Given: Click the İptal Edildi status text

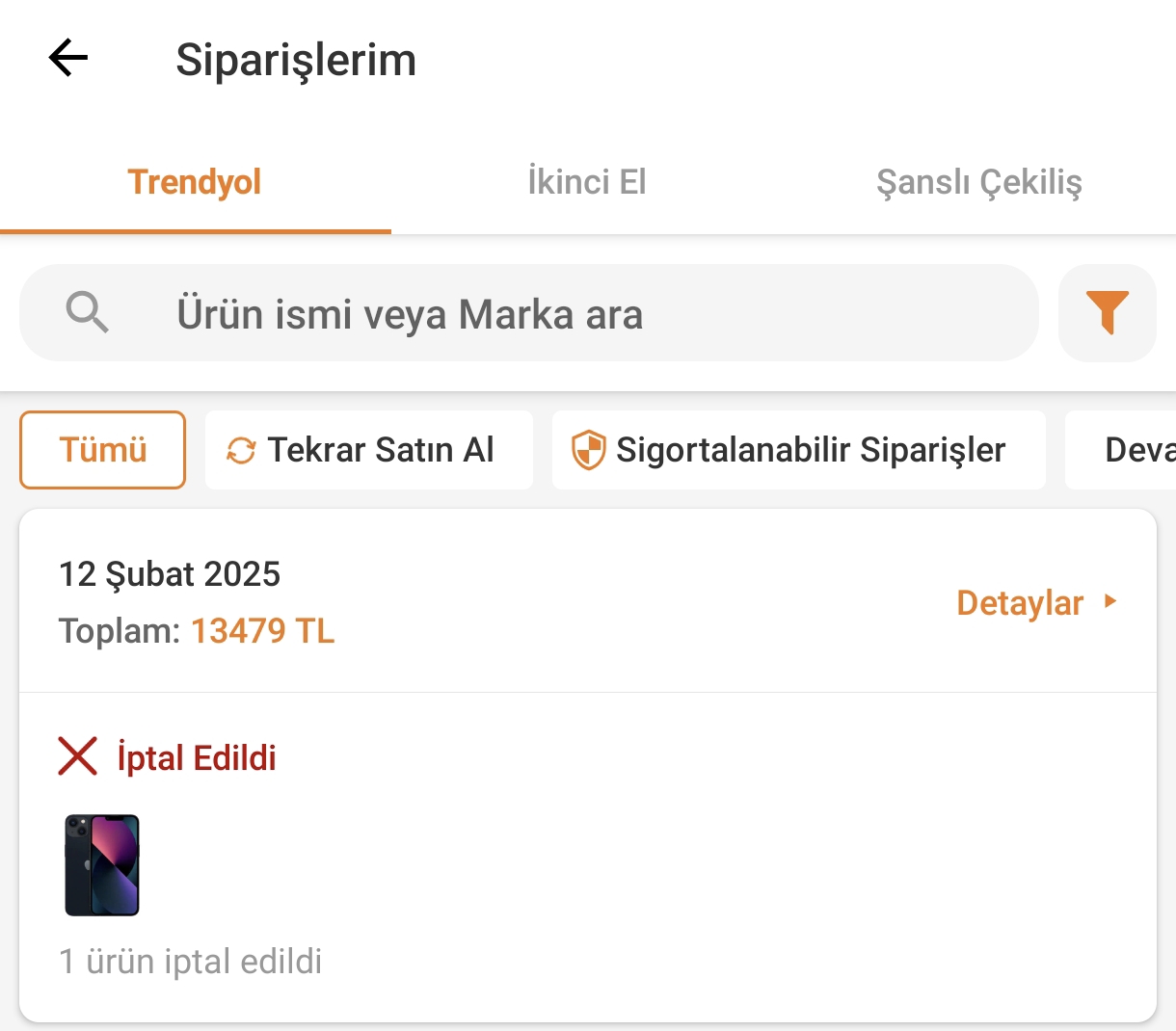Looking at the screenshot, I should (197, 758).
